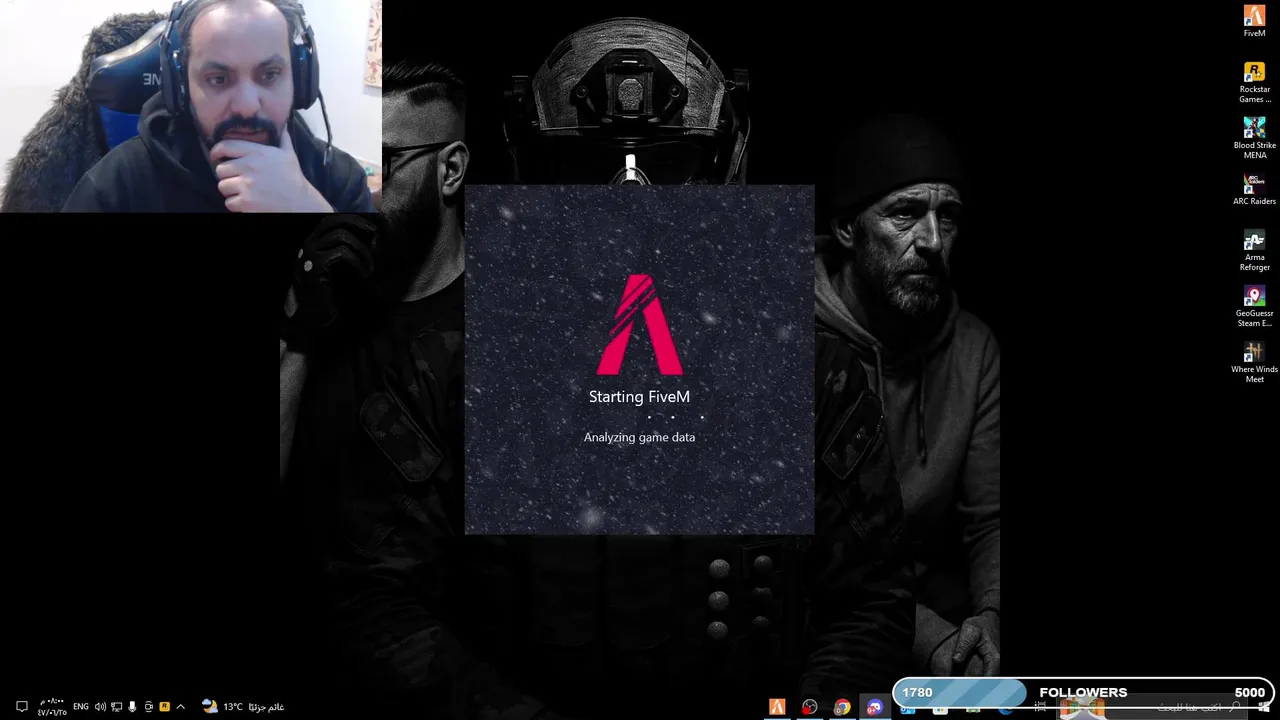Image resolution: width=1280 pixels, height=720 pixels.
Task: Click the followers goal progress bar
Action: point(1085,692)
